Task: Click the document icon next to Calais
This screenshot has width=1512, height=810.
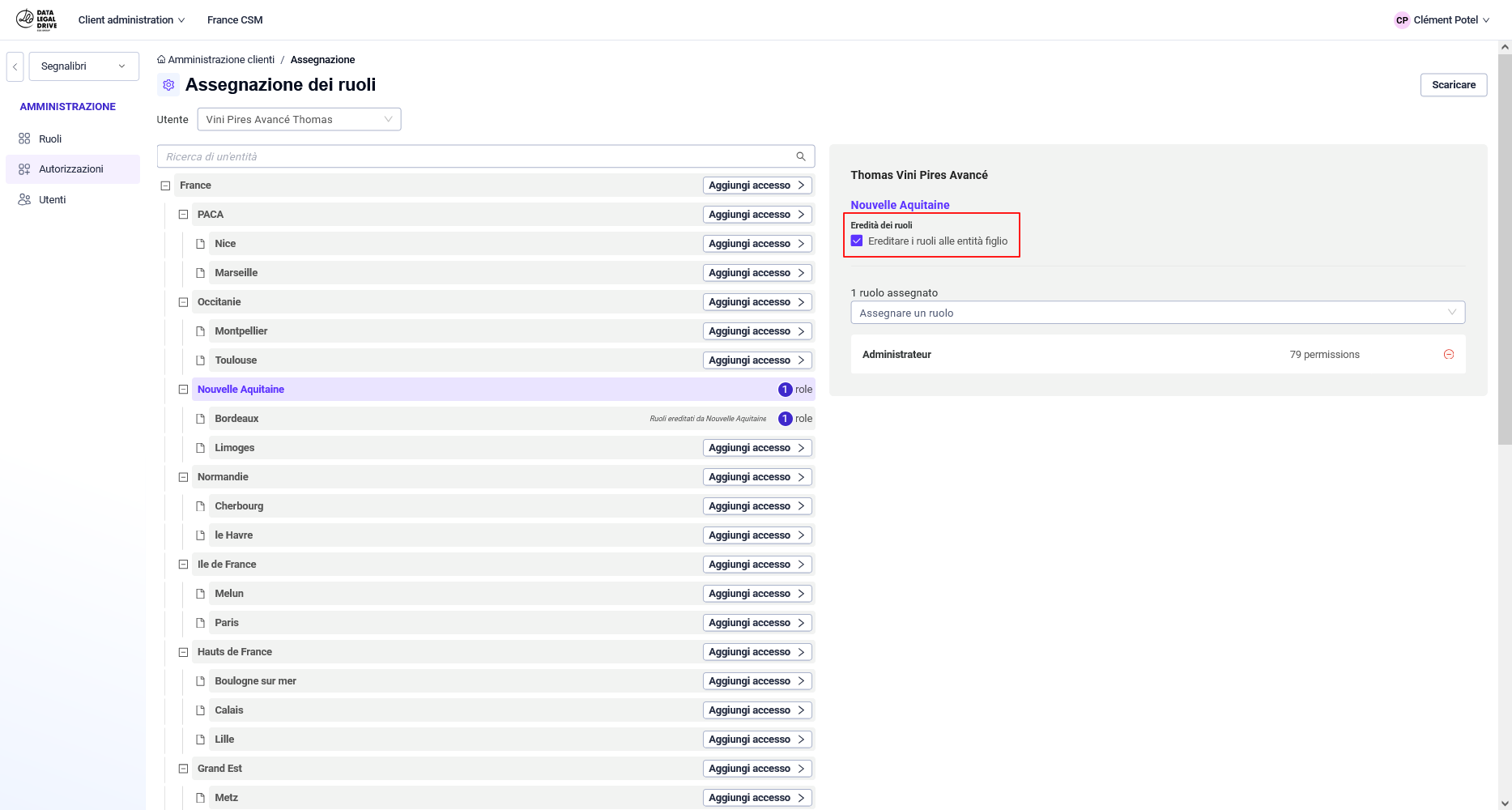Action: click(x=200, y=710)
